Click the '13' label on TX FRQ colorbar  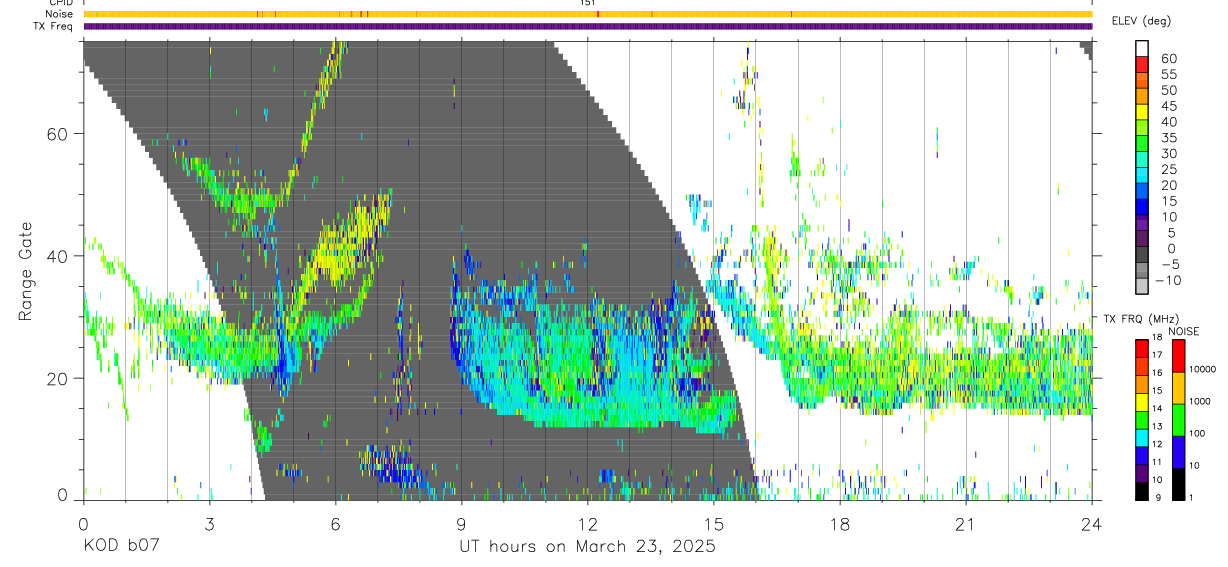pos(1157,426)
